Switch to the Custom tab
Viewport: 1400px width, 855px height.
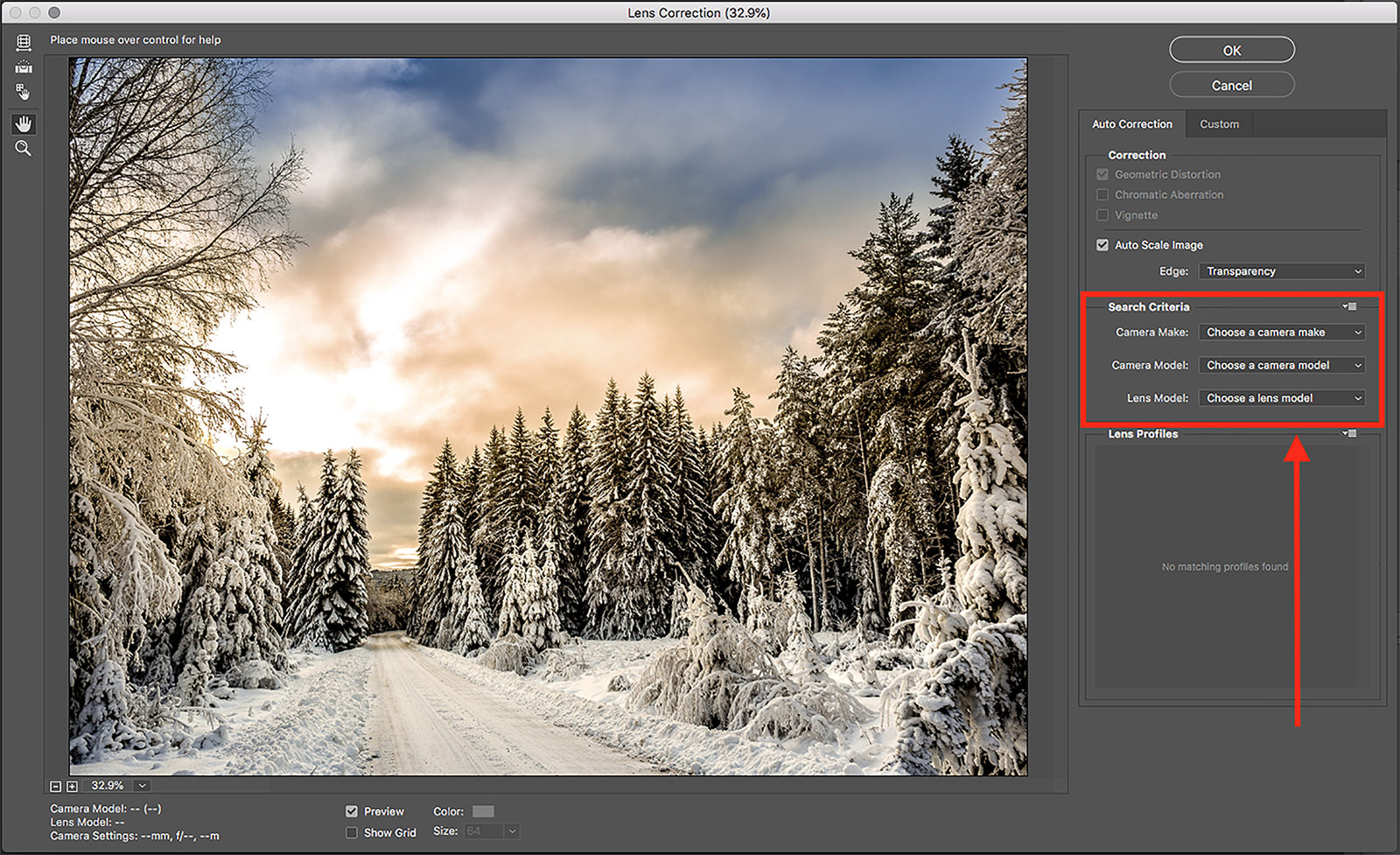pos(1219,123)
